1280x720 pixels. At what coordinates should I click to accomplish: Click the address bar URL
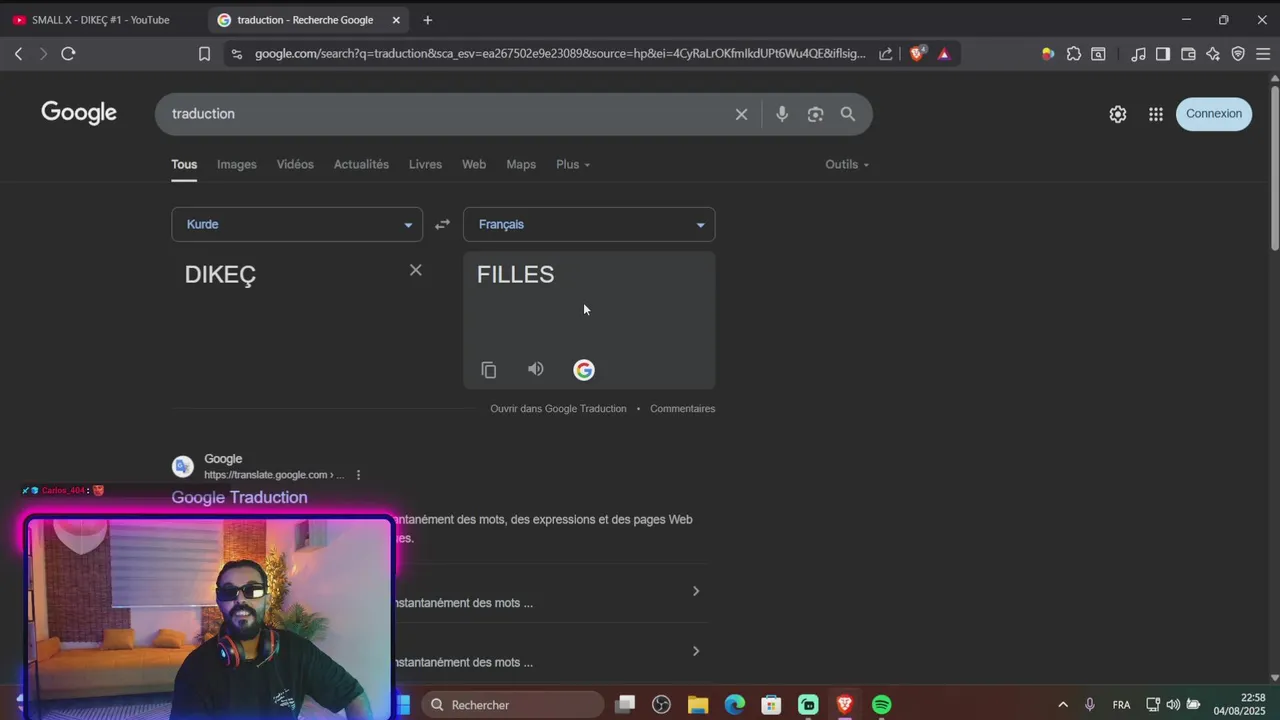click(x=560, y=54)
